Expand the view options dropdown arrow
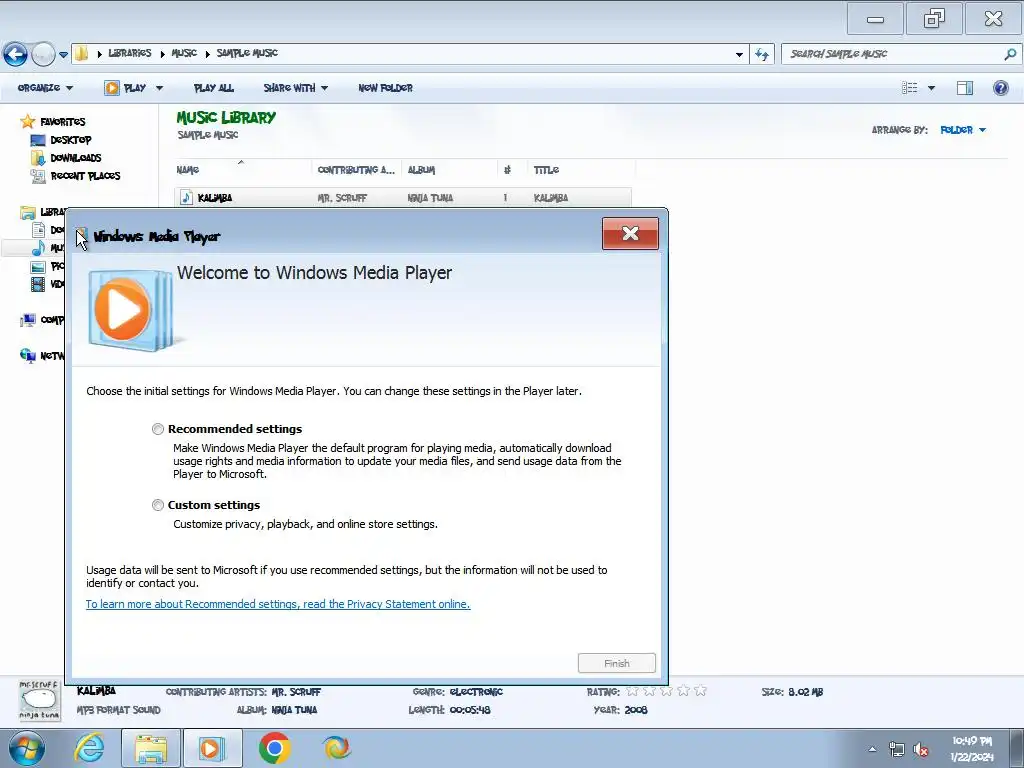Viewport: 1024px width, 768px height. pos(931,88)
